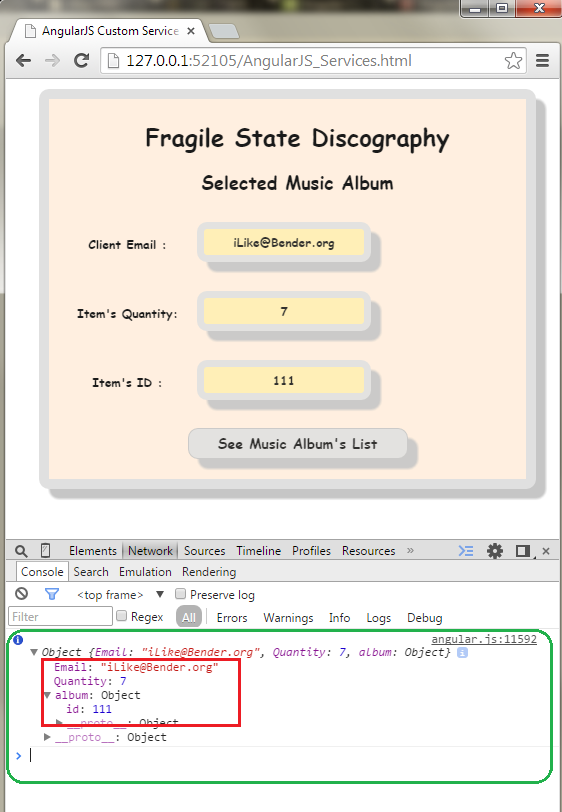This screenshot has height=812, width=562.
Task: Filter console by Info
Action: pos(339,618)
